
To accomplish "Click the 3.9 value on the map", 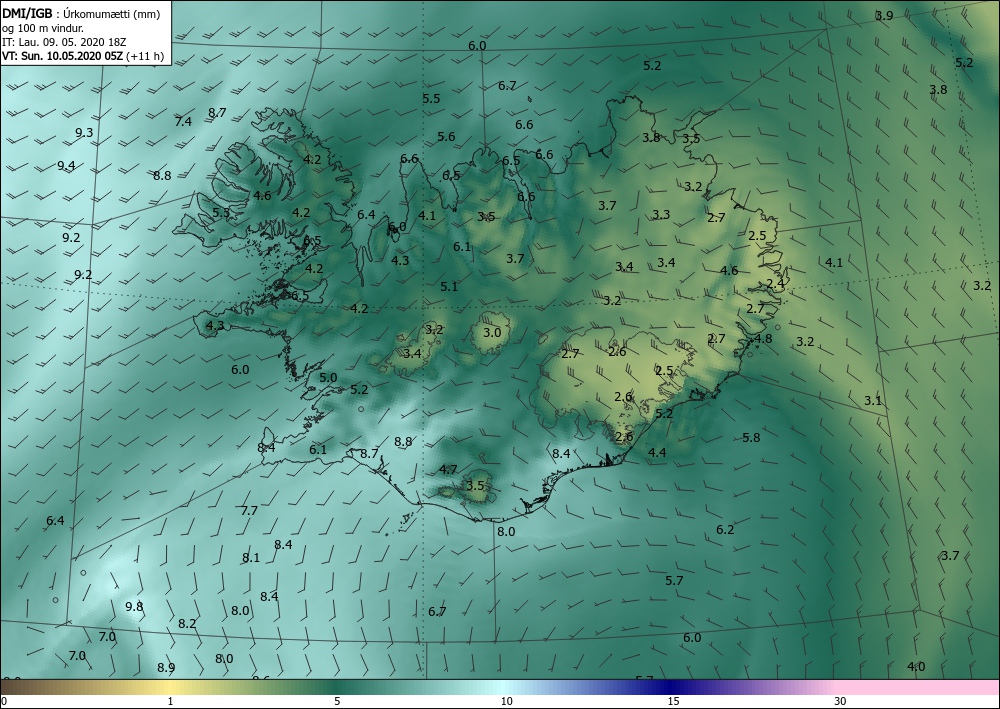I will [884, 16].
